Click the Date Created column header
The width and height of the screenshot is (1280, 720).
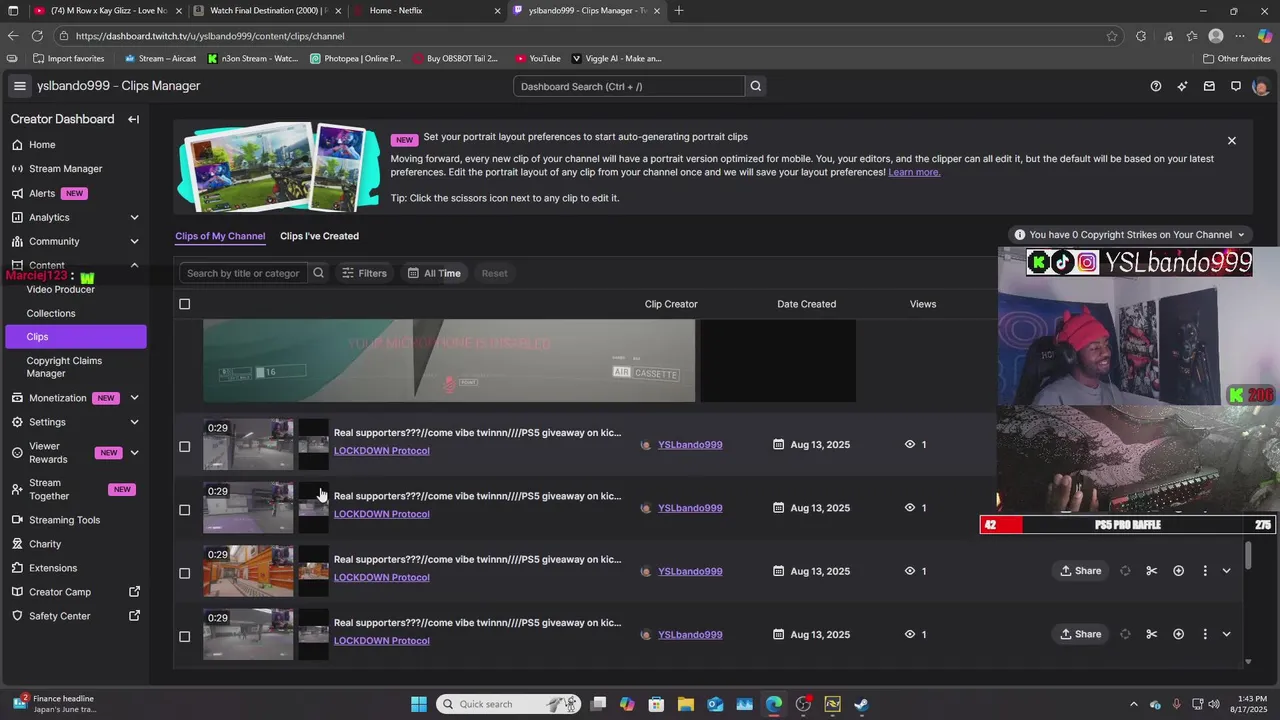click(806, 304)
